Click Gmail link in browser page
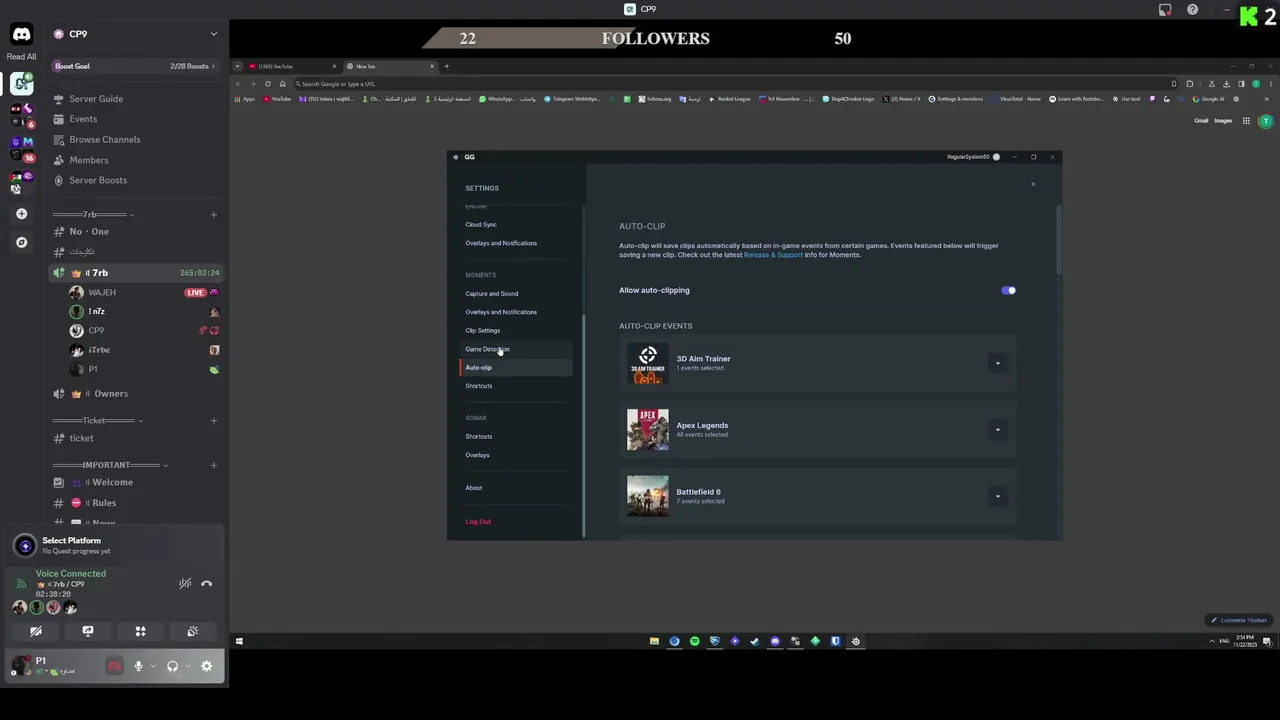Viewport: 1280px width, 720px height. click(1201, 121)
